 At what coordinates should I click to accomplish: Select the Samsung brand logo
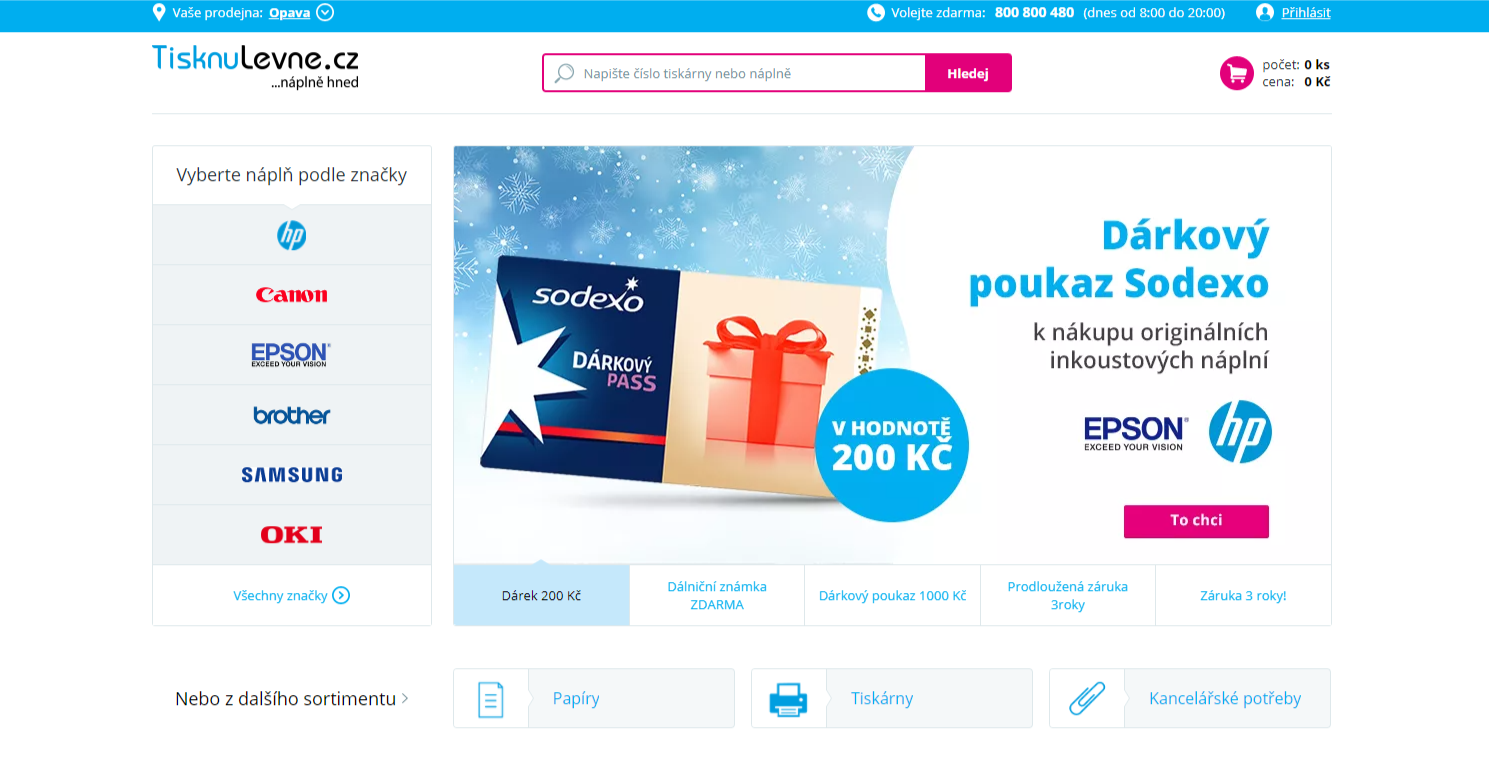(x=291, y=475)
